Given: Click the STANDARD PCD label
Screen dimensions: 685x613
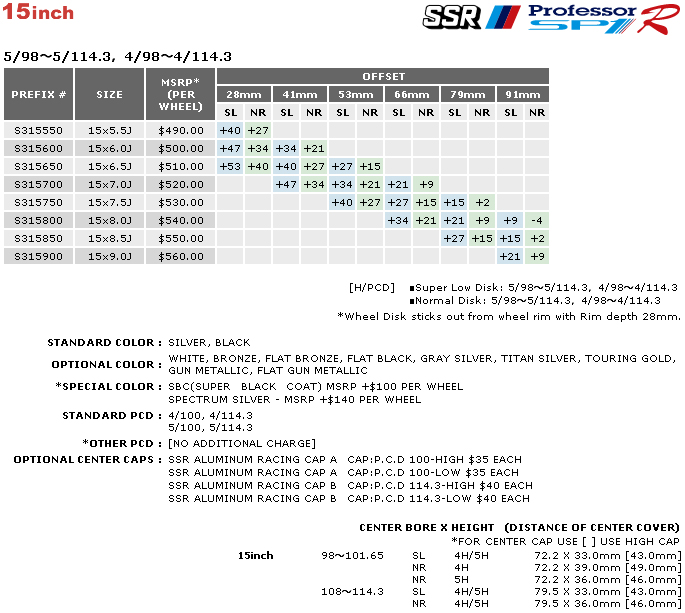Looking at the screenshot, I should (x=112, y=416).
